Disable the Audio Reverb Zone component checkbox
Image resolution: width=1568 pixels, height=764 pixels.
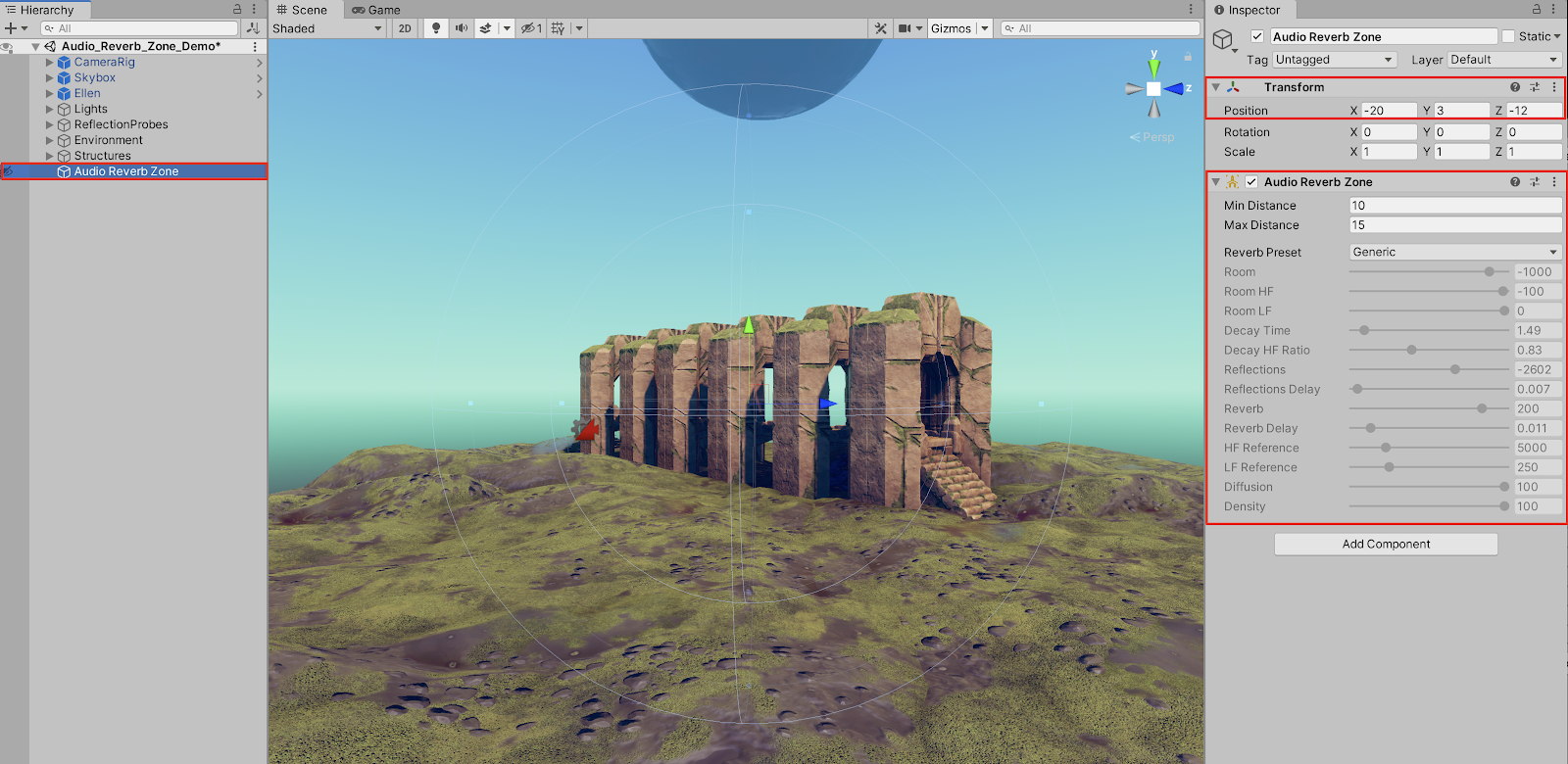pos(1251,182)
